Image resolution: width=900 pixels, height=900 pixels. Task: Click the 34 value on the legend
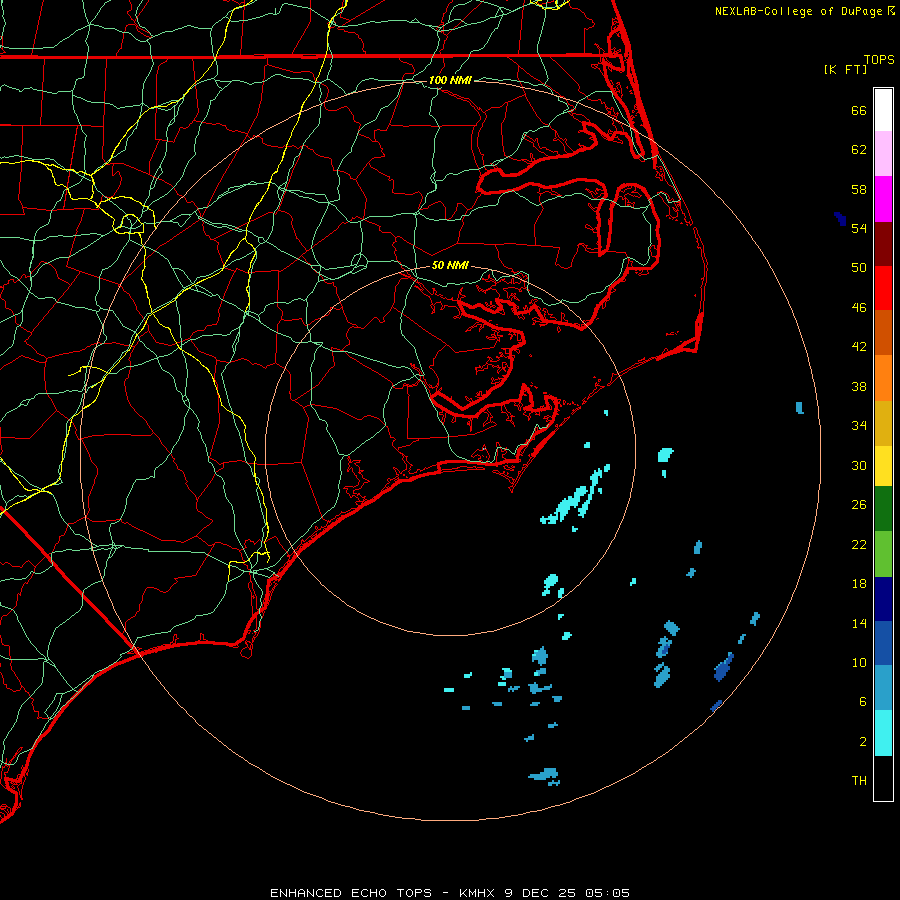[859, 425]
